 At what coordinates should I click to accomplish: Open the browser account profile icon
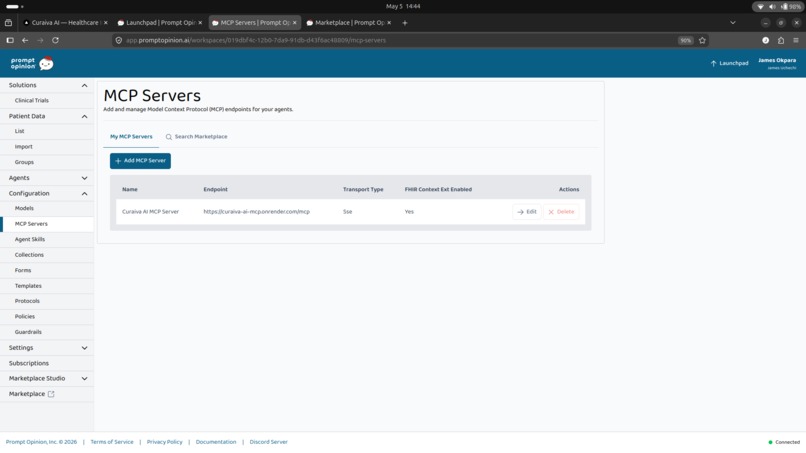pyautogui.click(x=765, y=40)
